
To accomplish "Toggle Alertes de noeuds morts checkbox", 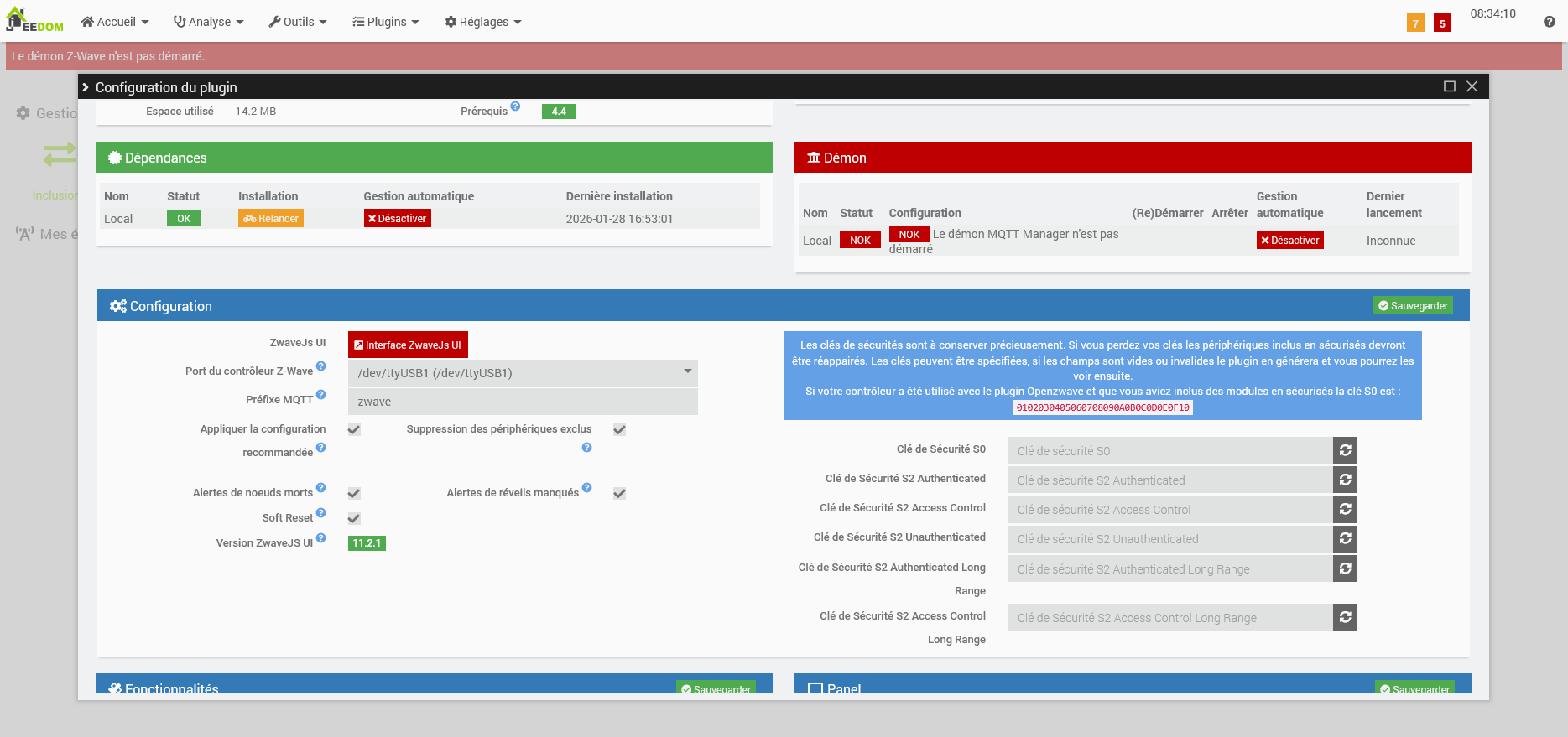I will (354, 493).
